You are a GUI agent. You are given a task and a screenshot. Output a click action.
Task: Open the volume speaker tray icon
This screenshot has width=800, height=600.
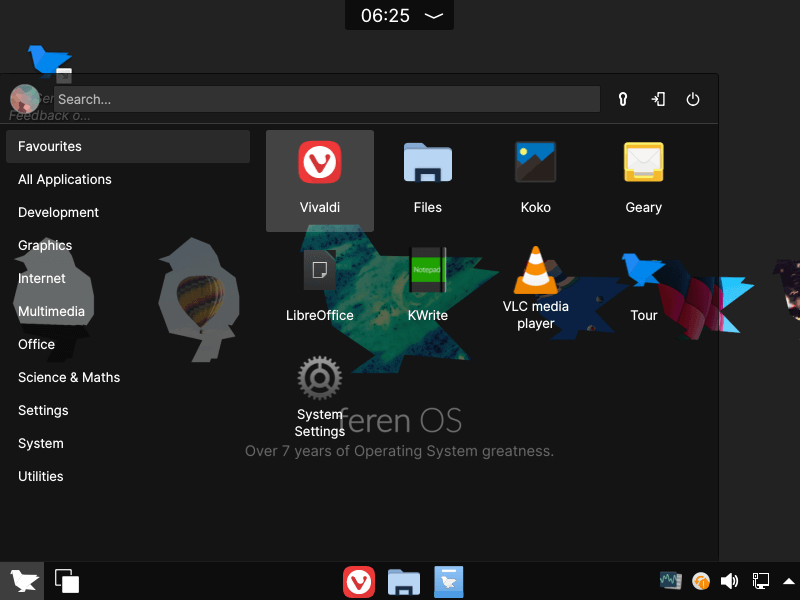tap(730, 581)
